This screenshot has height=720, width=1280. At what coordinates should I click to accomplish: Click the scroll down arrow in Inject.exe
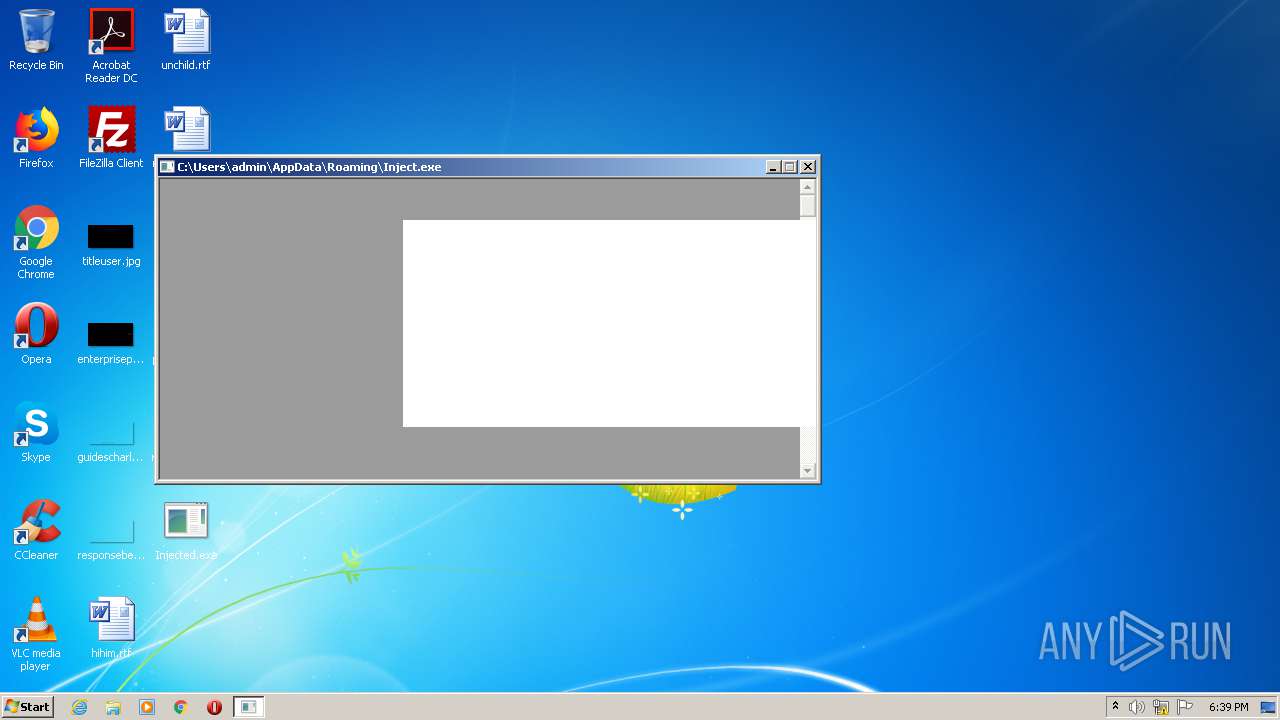point(808,470)
